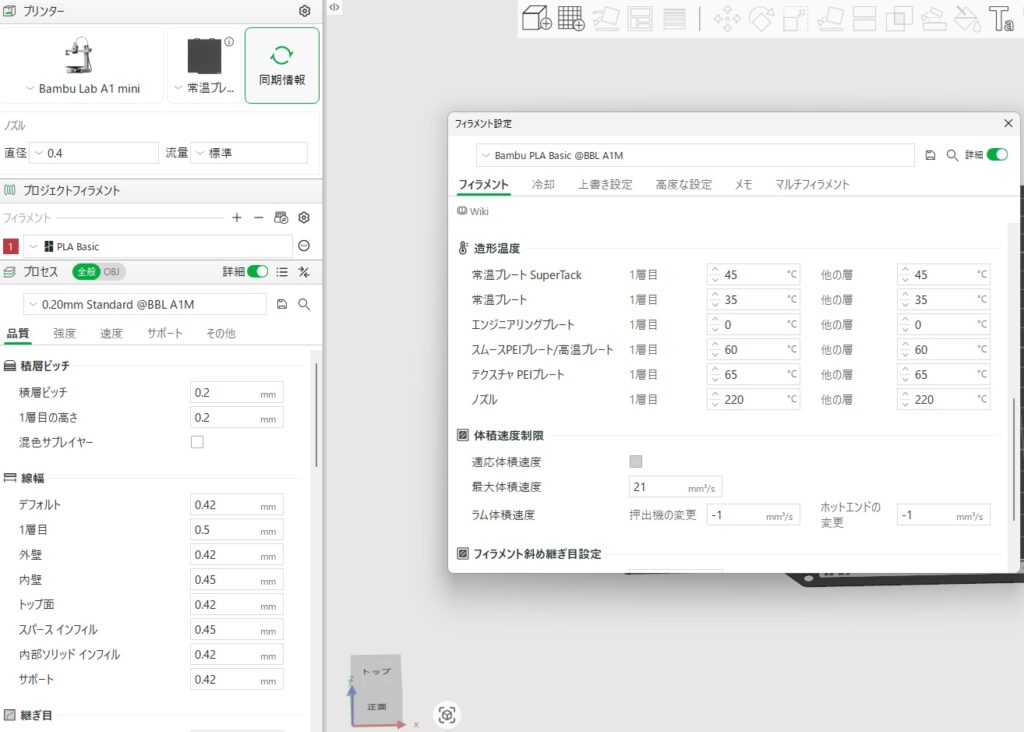Screen dimensions: 1024x732
Task: Open the マルチフィラメント tab
Action: coord(812,184)
